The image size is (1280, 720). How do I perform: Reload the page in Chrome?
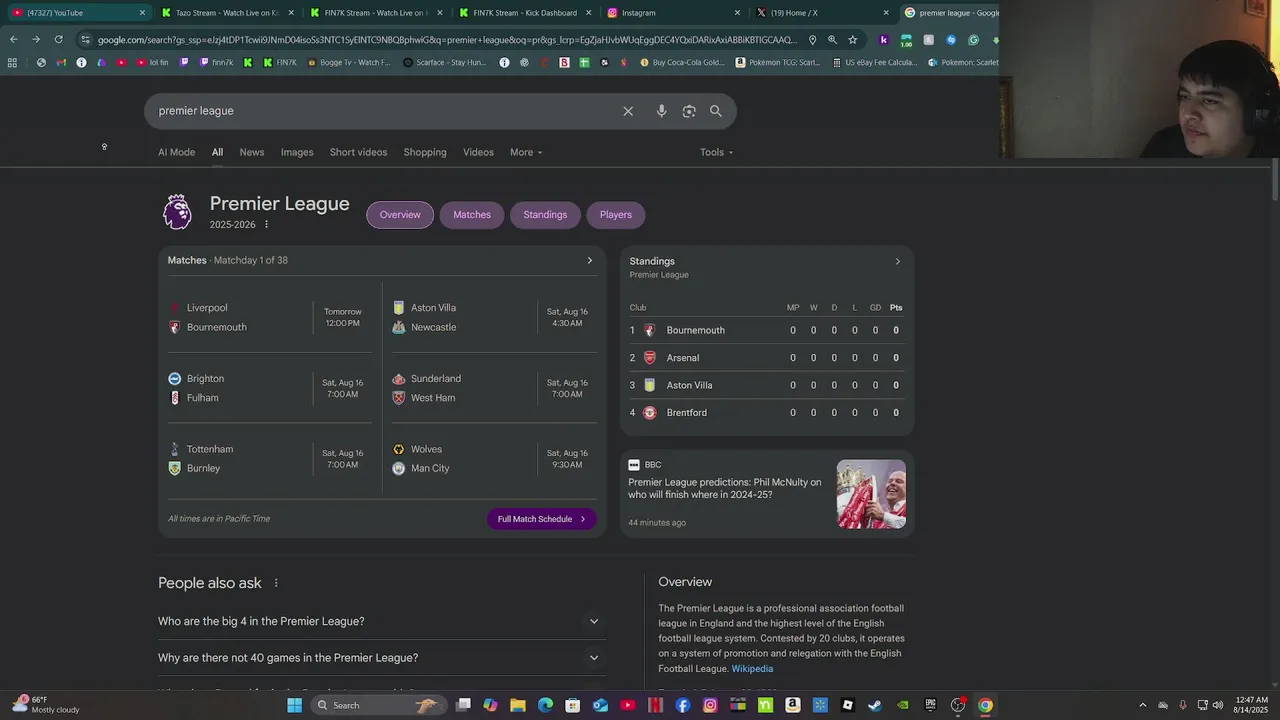point(58,40)
